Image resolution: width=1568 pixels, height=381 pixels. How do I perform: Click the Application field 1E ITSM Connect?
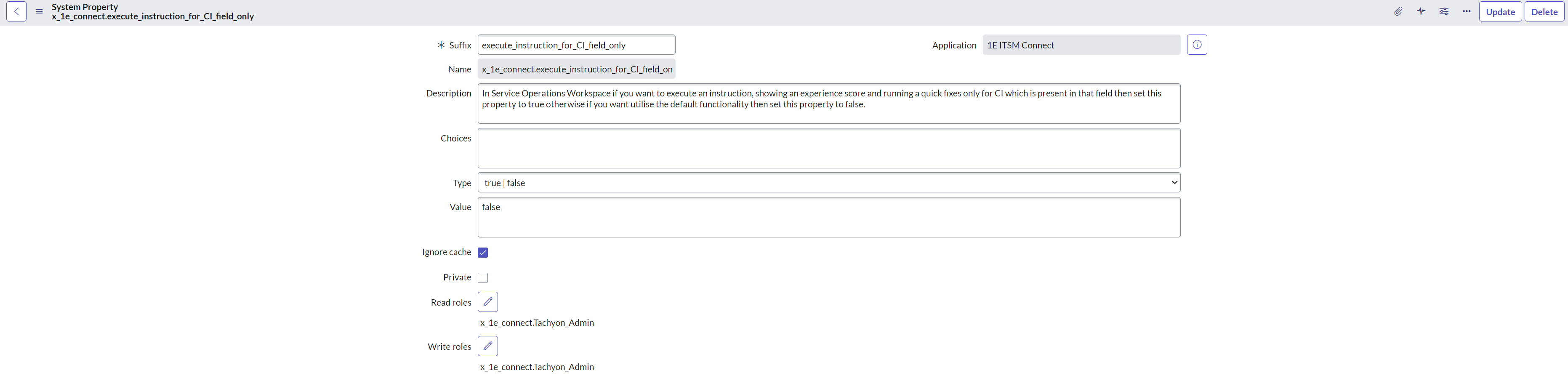(1081, 45)
